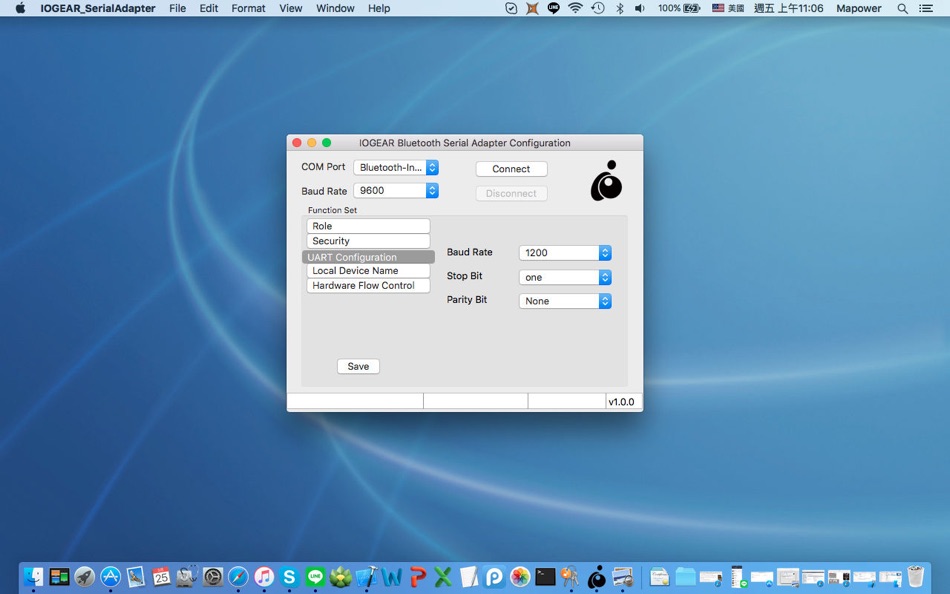Open the Window menu
Viewport: 950px width, 594px height.
point(335,8)
